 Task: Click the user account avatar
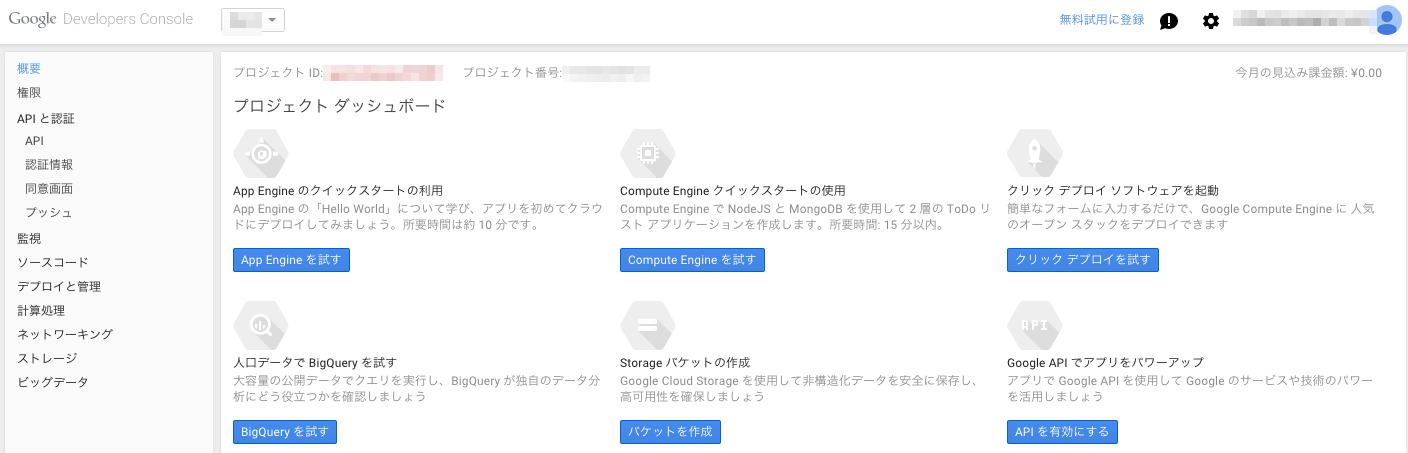point(1388,20)
